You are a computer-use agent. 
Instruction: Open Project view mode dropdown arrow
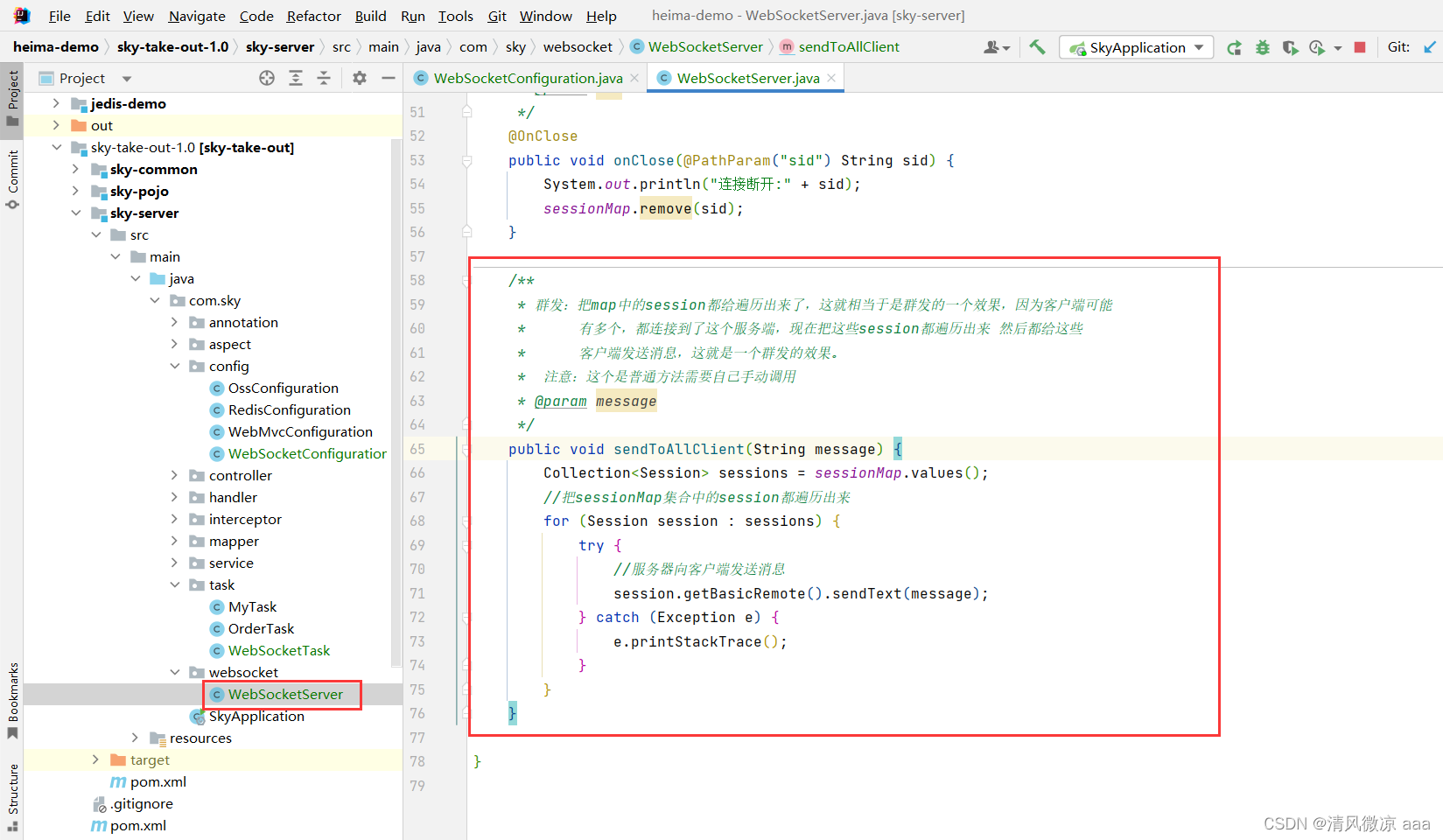127,79
